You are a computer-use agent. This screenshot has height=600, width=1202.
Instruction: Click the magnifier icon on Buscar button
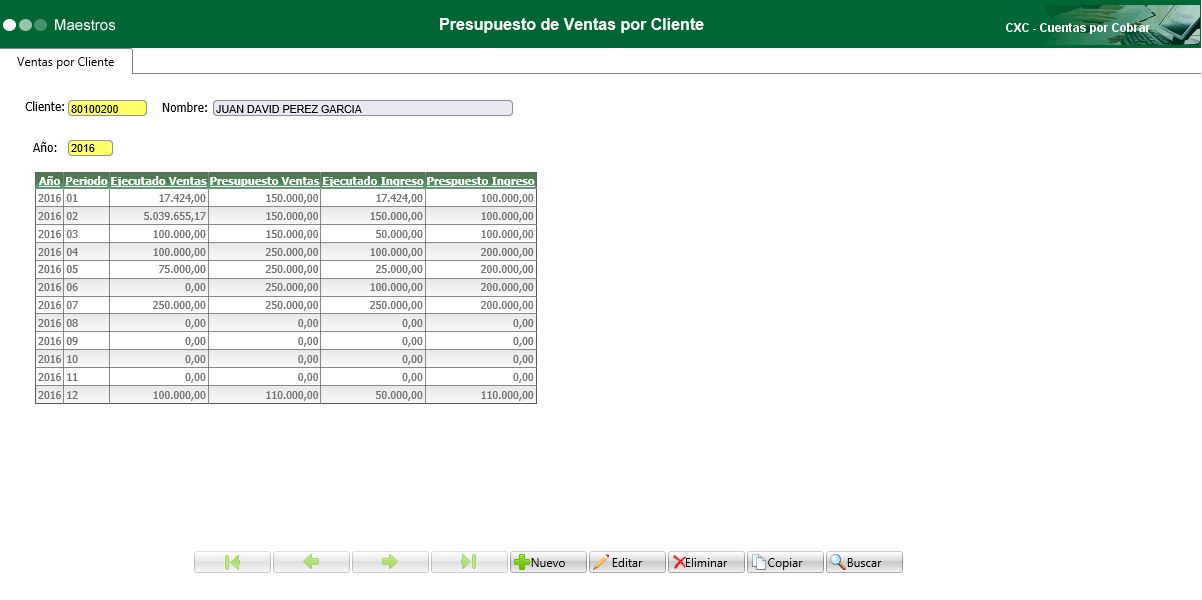click(837, 561)
